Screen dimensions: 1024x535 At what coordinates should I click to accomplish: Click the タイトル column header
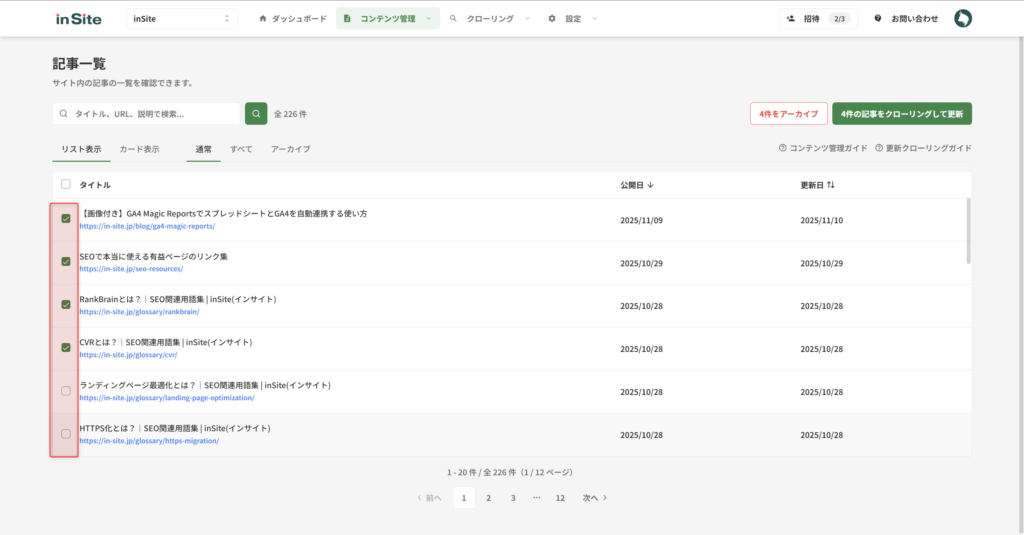coord(95,185)
